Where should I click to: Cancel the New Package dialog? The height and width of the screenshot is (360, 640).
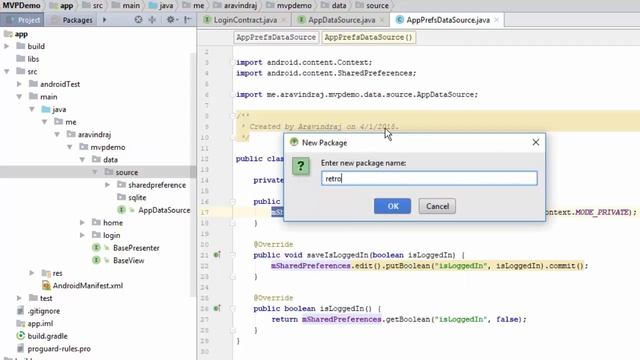coord(437,206)
